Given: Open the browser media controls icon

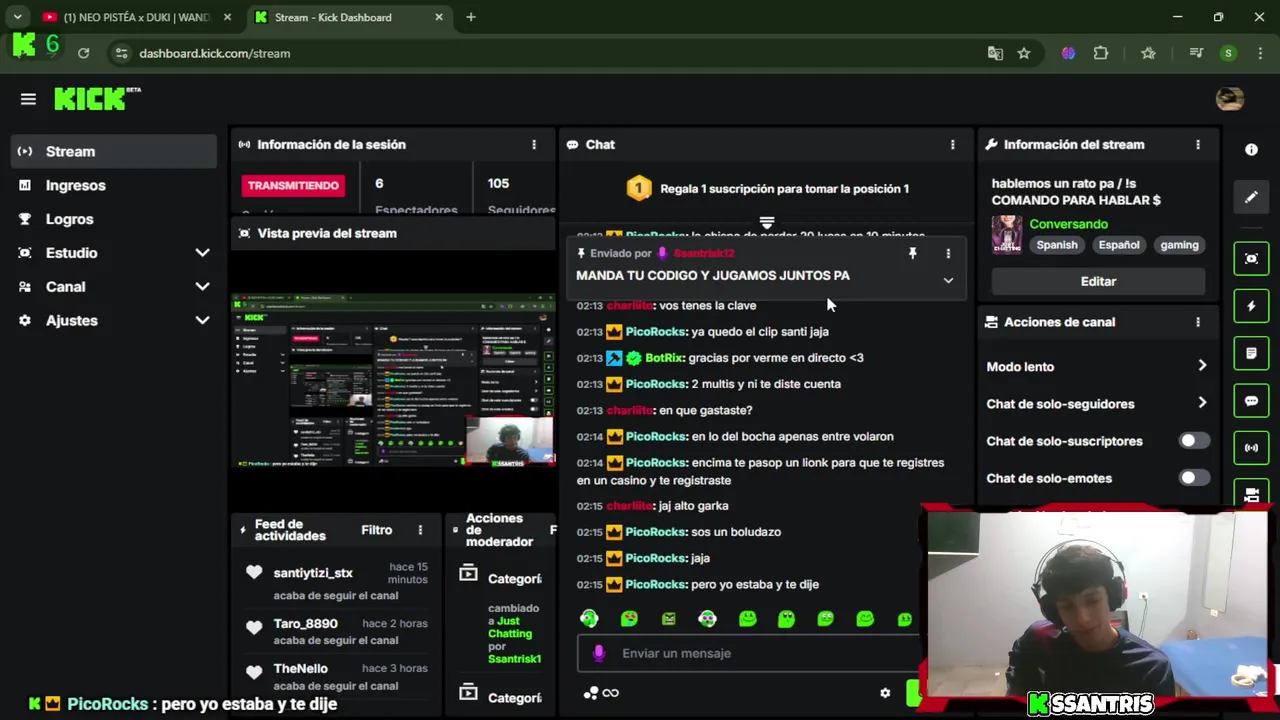Looking at the screenshot, I should click(1196, 53).
